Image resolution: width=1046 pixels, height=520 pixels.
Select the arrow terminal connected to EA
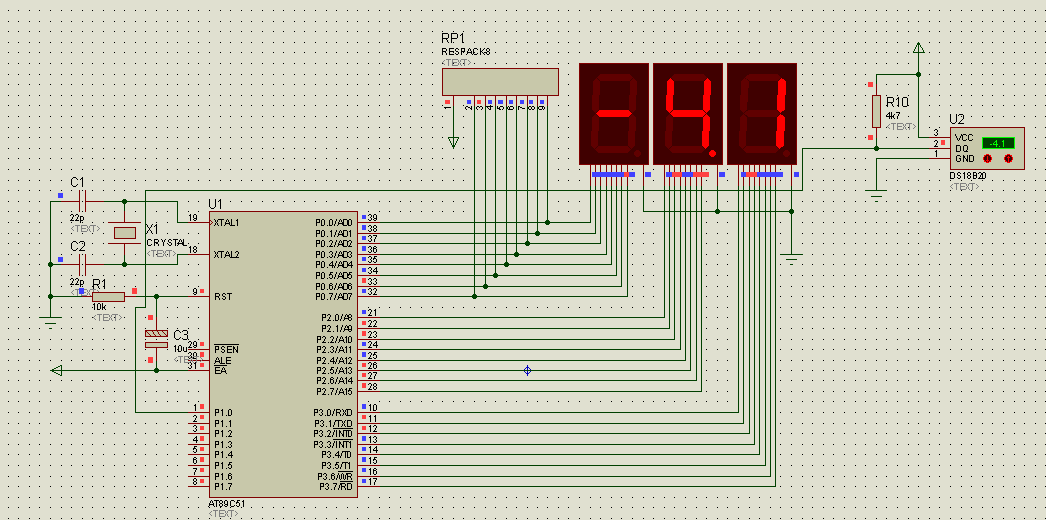point(57,371)
